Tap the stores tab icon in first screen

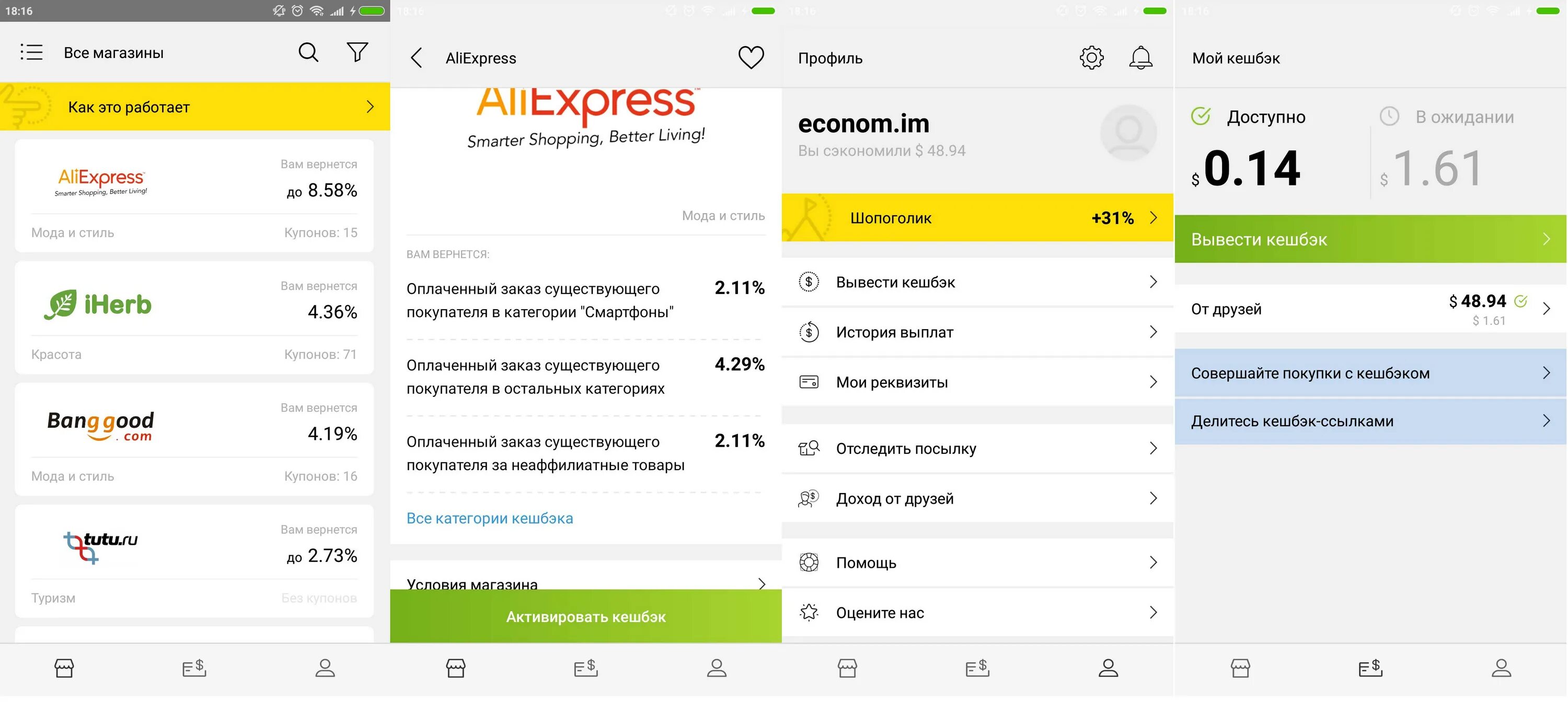[64, 668]
